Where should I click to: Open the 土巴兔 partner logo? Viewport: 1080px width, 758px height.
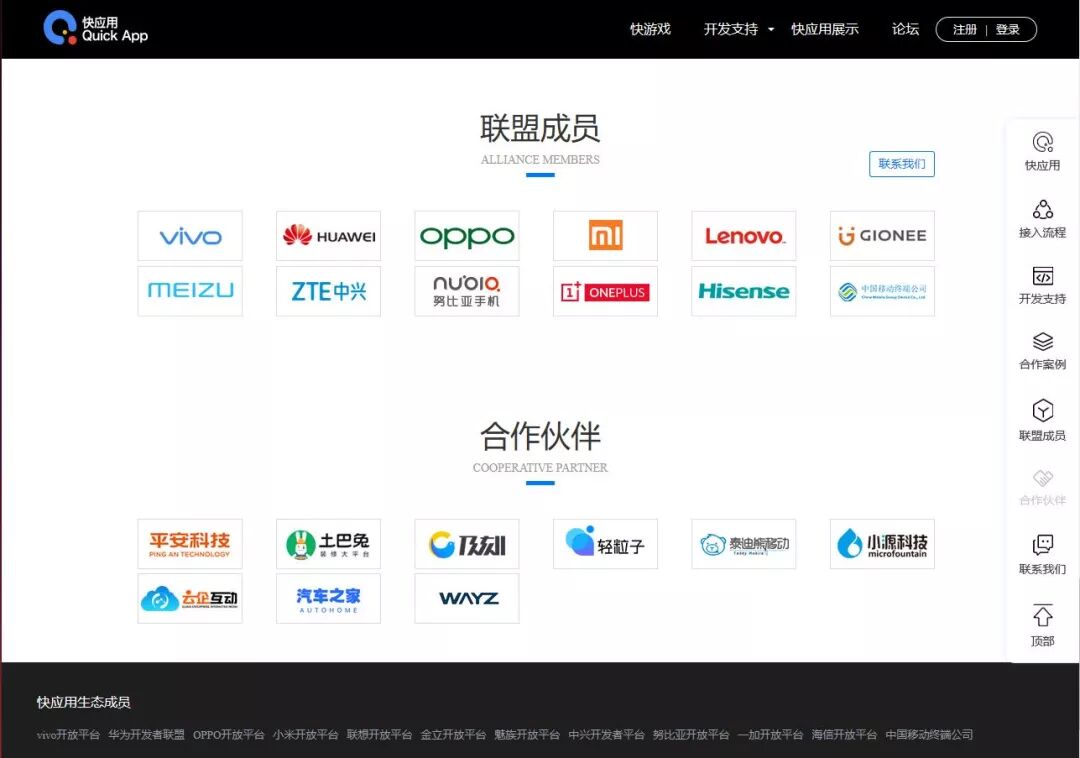click(329, 544)
